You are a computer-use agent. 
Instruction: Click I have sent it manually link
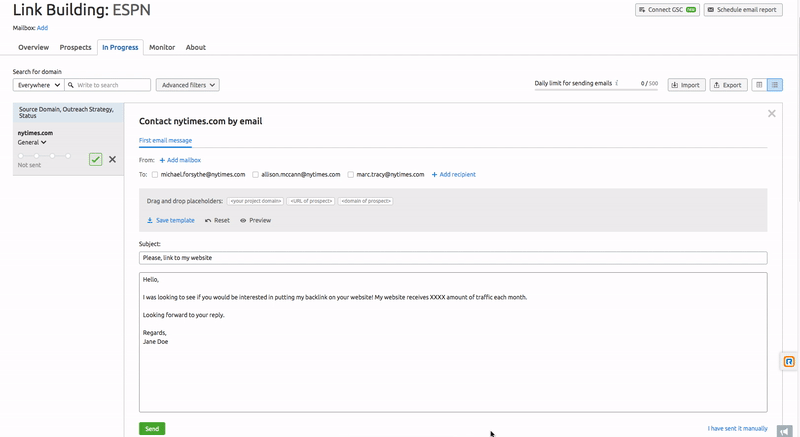[x=737, y=428]
